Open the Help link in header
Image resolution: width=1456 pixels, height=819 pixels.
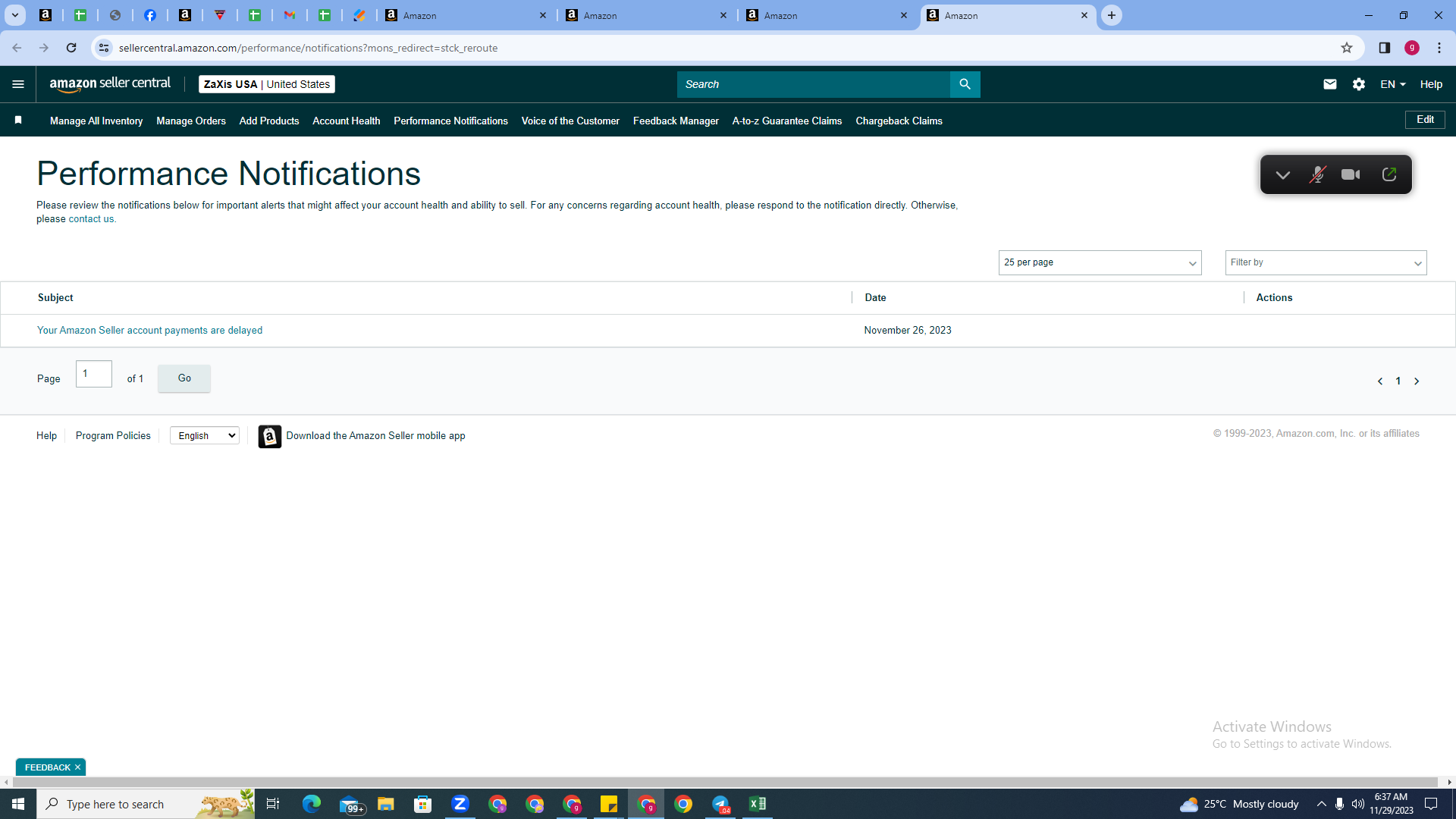coord(1431,84)
